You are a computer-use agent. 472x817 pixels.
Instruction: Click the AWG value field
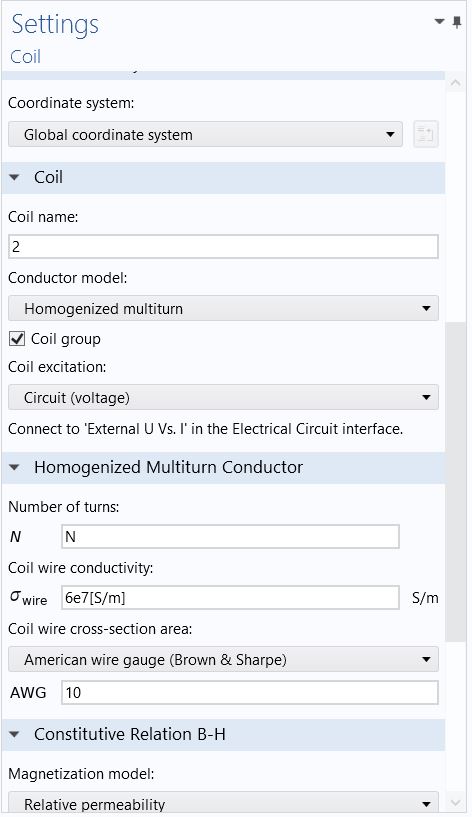250,692
